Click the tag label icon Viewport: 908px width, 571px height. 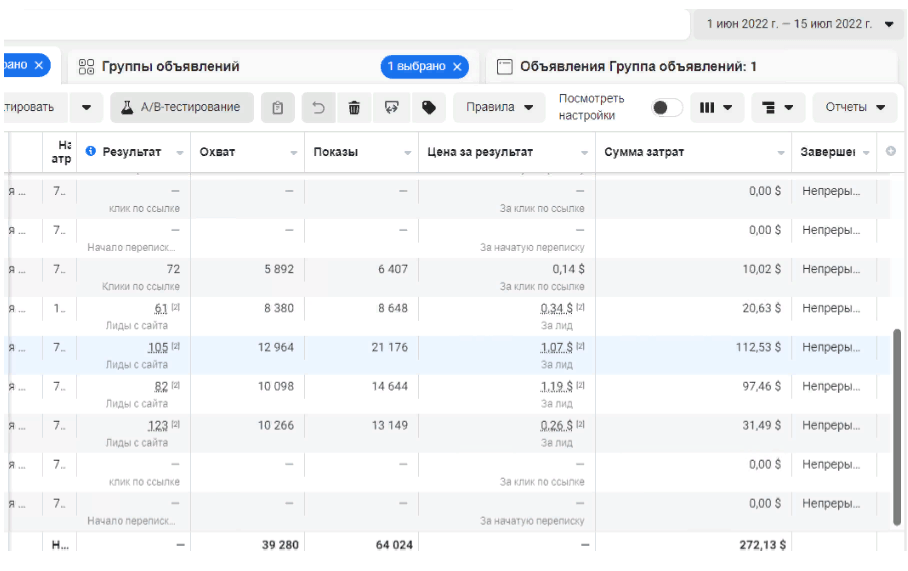(x=429, y=108)
